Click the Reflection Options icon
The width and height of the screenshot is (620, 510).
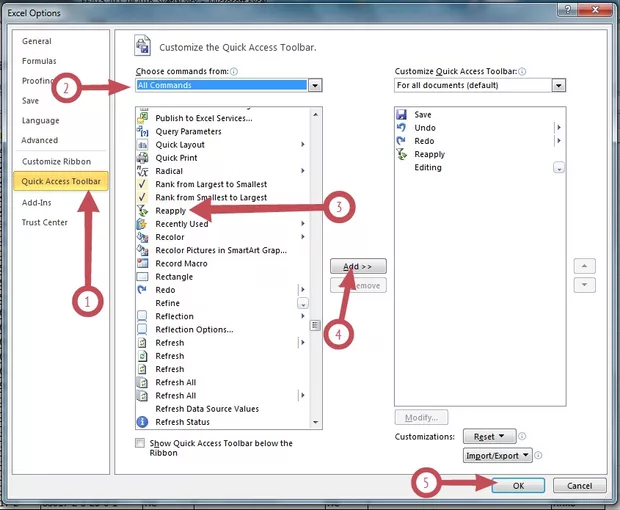pyautogui.click(x=142, y=329)
